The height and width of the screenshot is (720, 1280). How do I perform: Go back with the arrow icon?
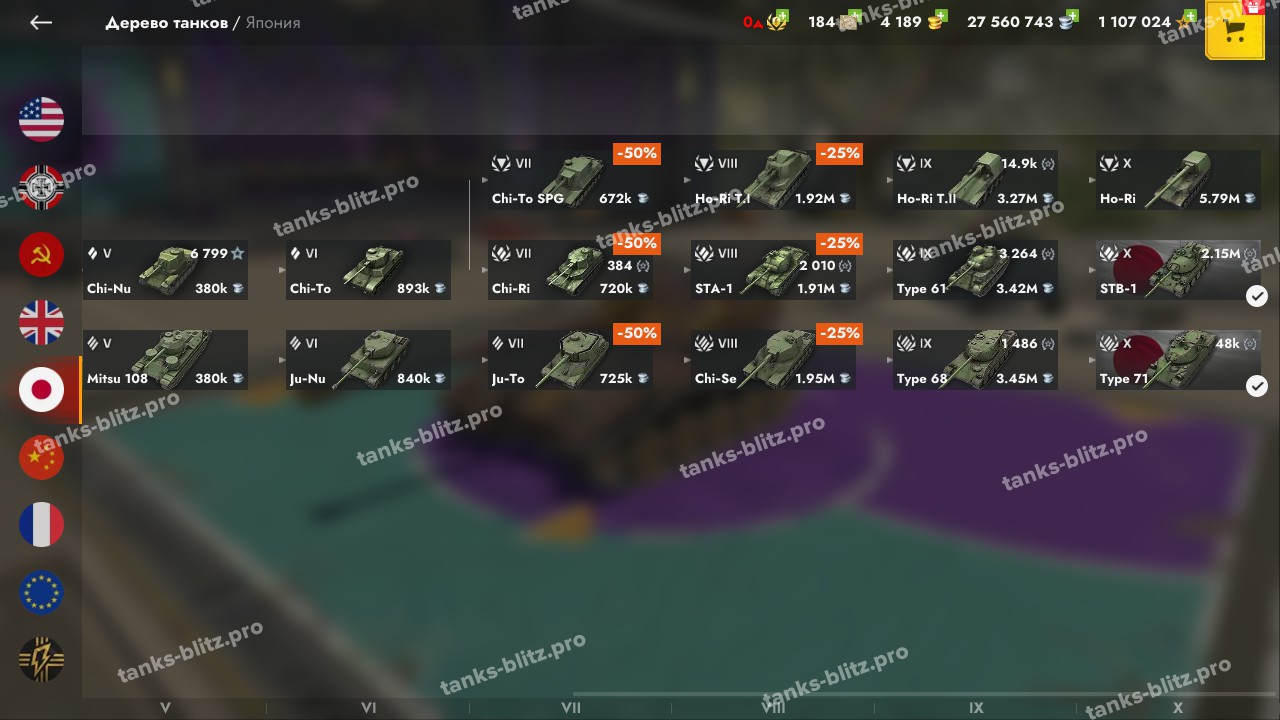40,22
